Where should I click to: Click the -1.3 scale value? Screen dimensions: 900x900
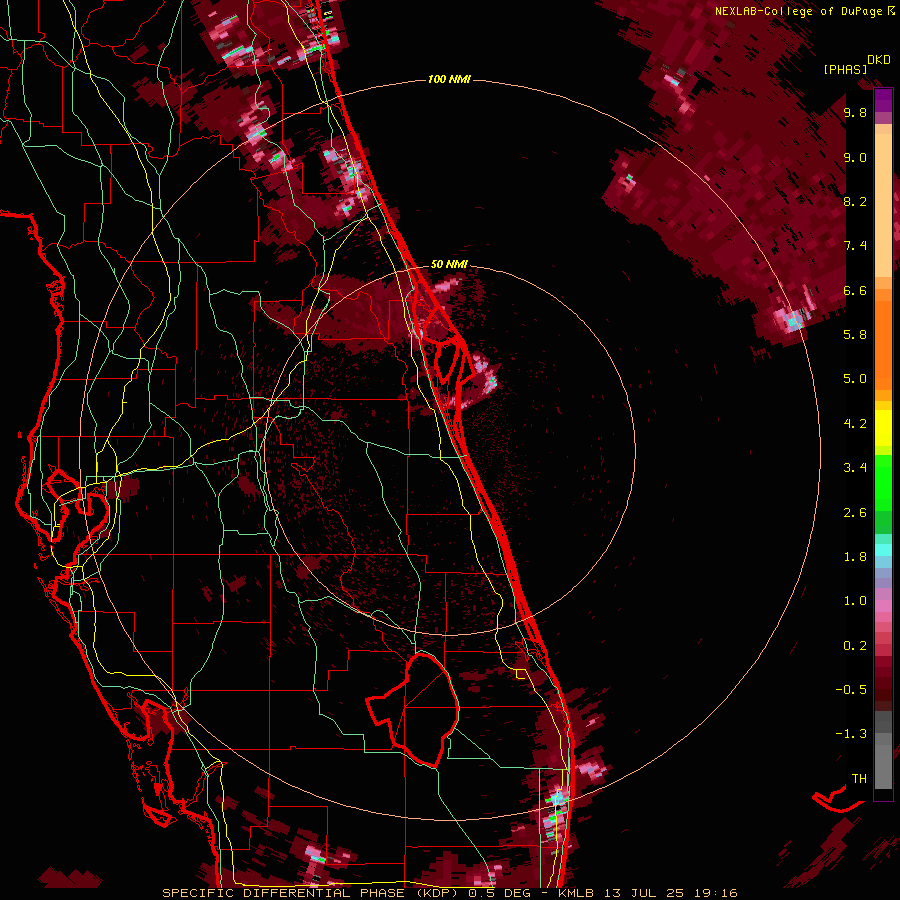point(851,734)
